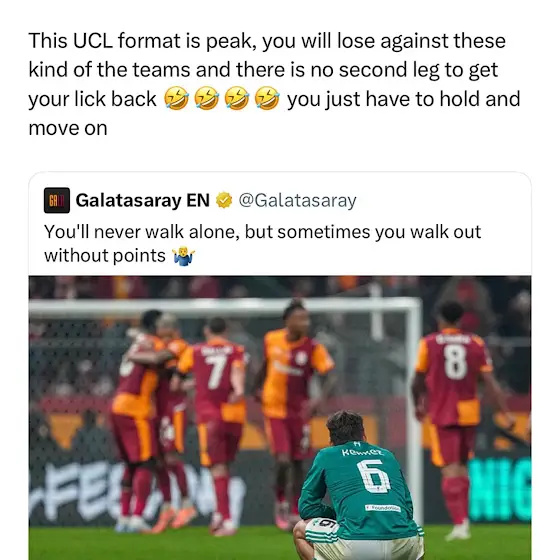This screenshot has width=560, height=560.
Task: Click the fourth rolling-laughing emoji
Action: tap(267, 98)
